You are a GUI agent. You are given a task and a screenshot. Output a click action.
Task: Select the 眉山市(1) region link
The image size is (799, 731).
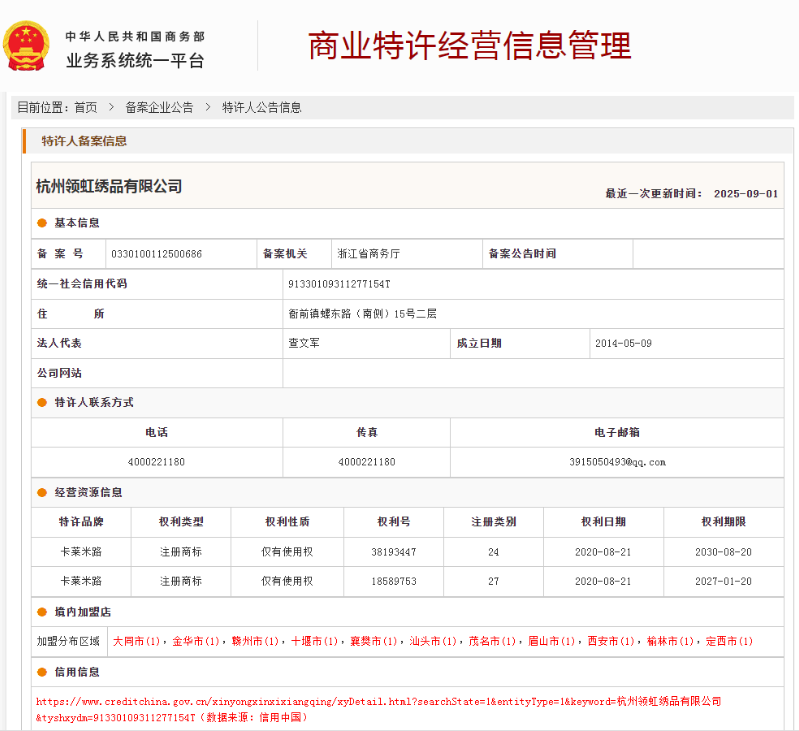click(x=551, y=641)
